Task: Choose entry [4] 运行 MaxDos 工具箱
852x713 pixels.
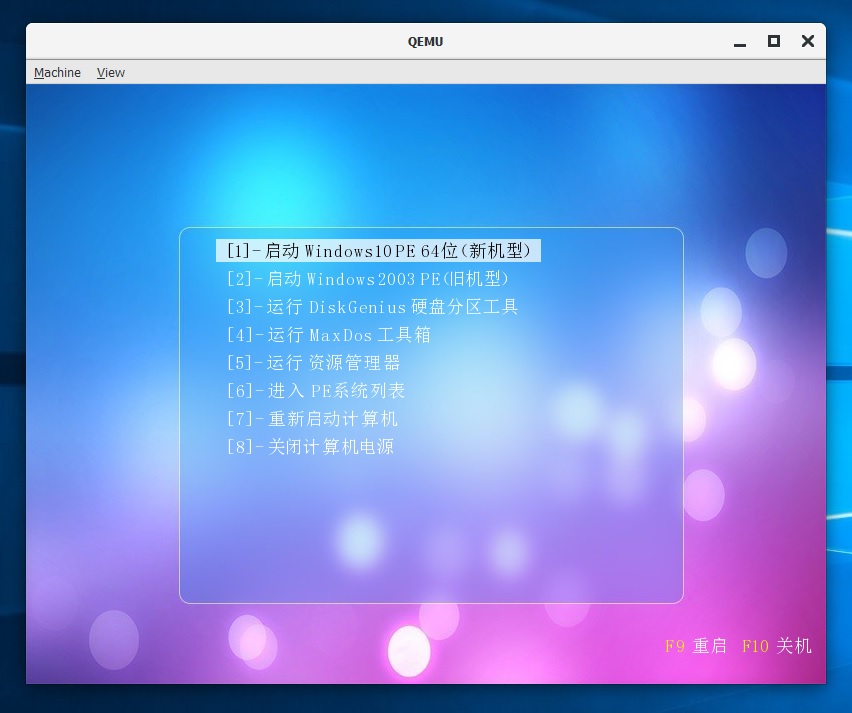Action: coord(329,335)
